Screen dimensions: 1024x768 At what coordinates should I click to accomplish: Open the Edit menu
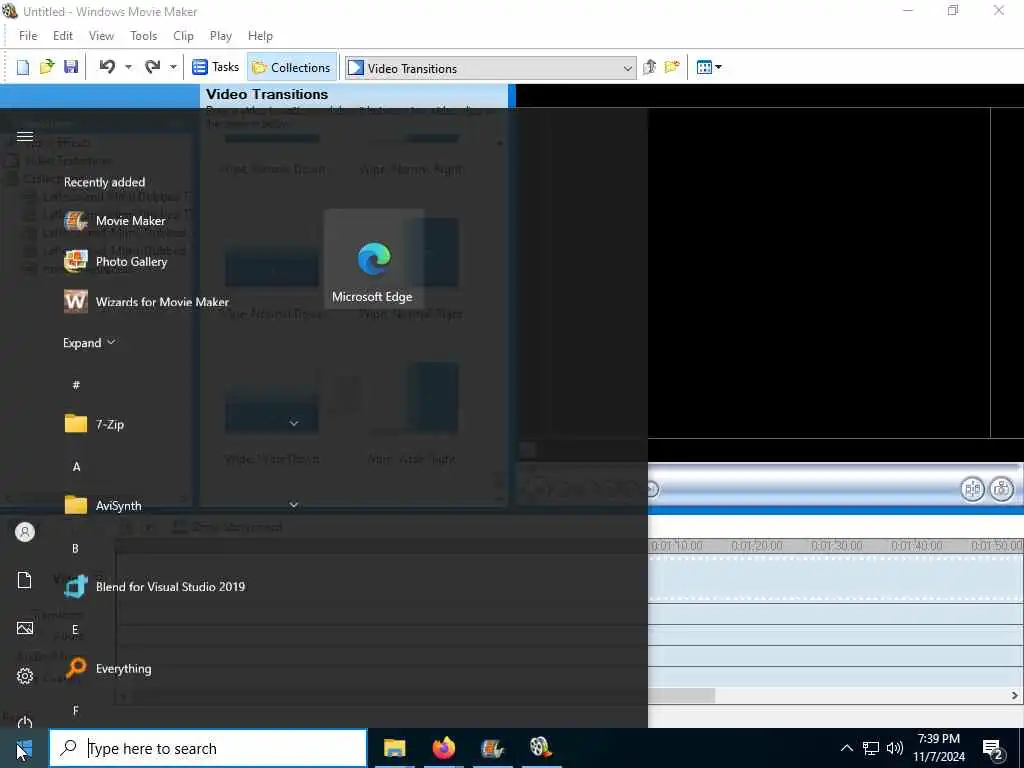coord(63,36)
